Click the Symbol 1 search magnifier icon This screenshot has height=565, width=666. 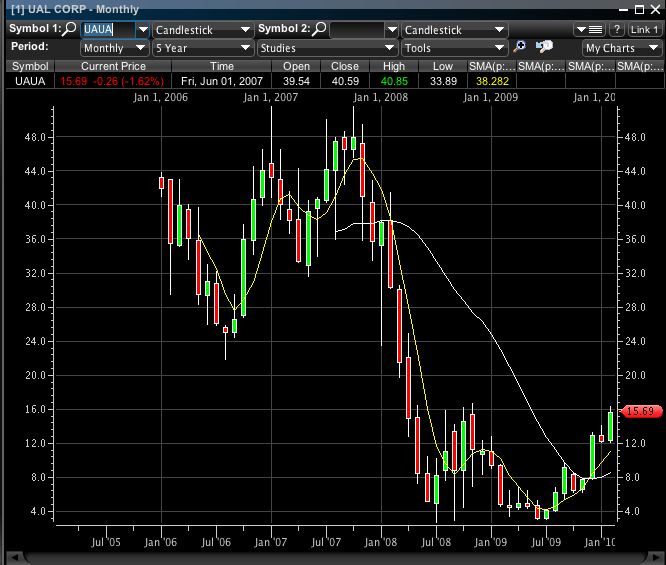(x=69, y=30)
